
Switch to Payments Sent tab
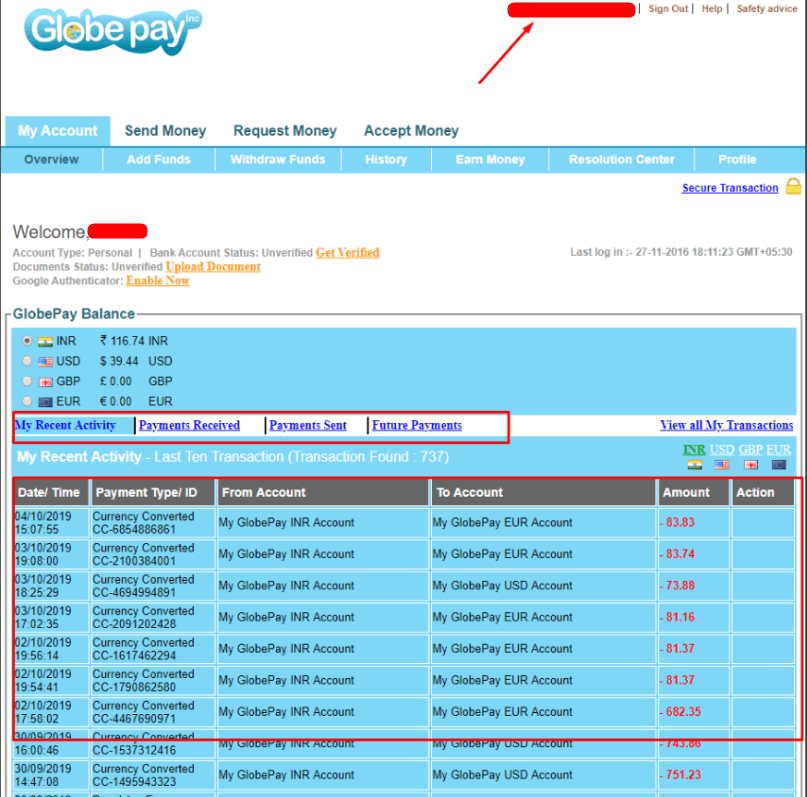tap(308, 425)
